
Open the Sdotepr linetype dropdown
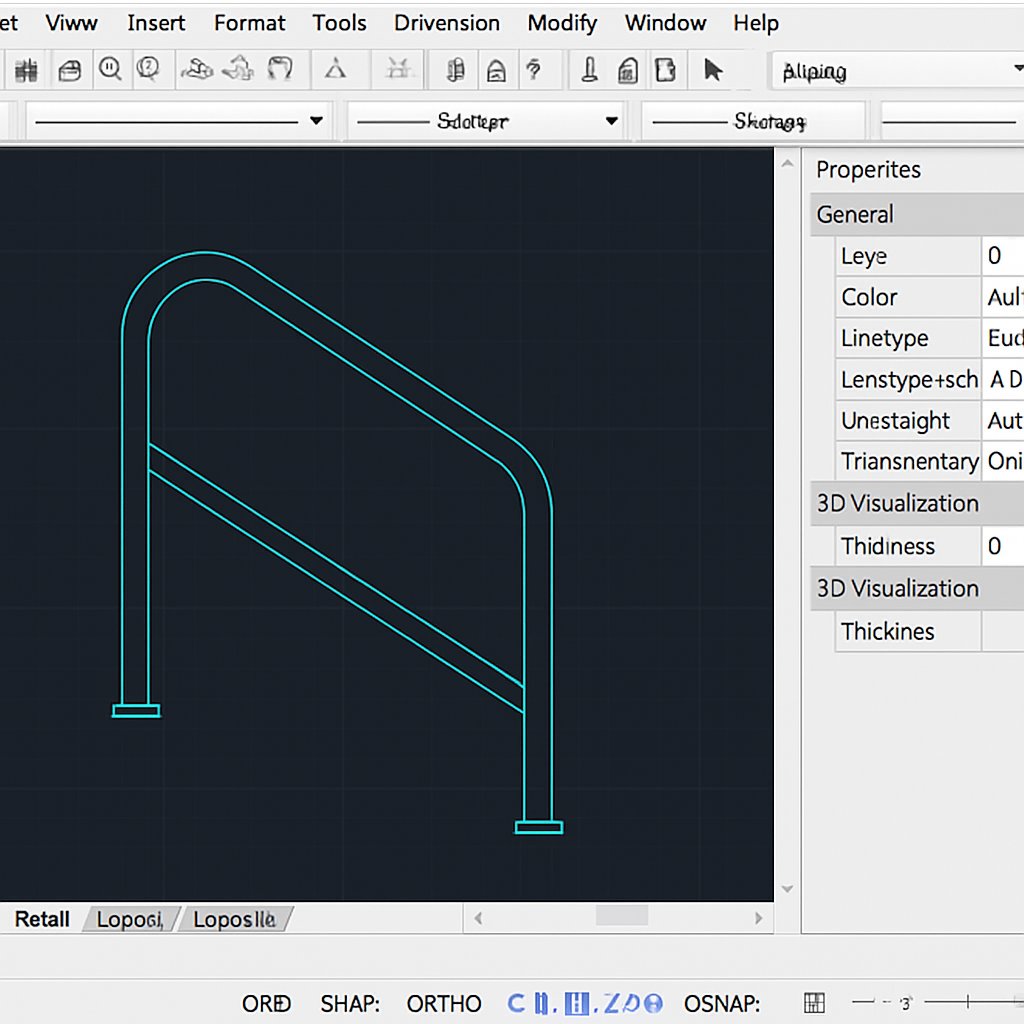click(611, 121)
